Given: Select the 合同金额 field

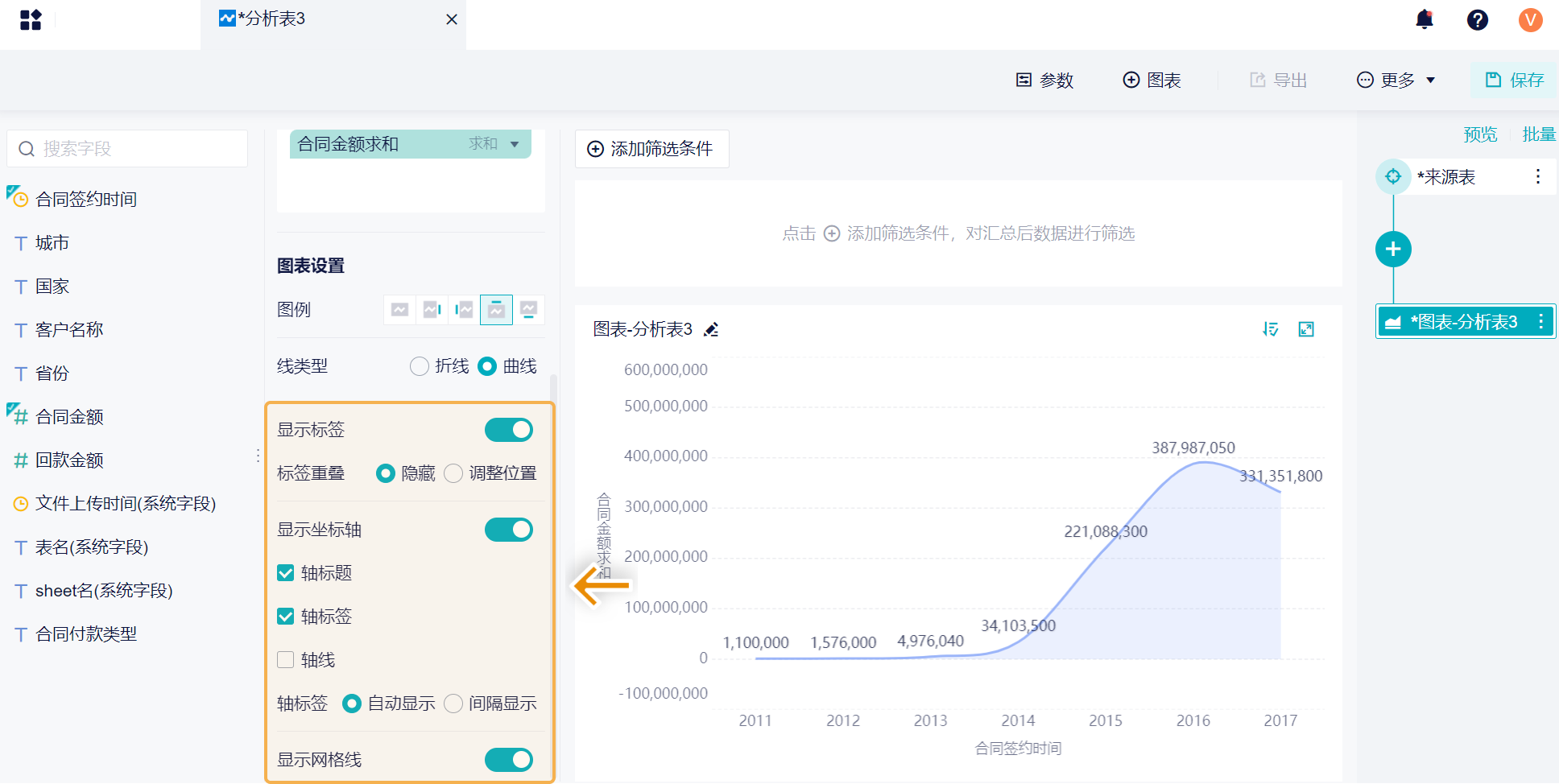Looking at the screenshot, I should click(x=69, y=416).
